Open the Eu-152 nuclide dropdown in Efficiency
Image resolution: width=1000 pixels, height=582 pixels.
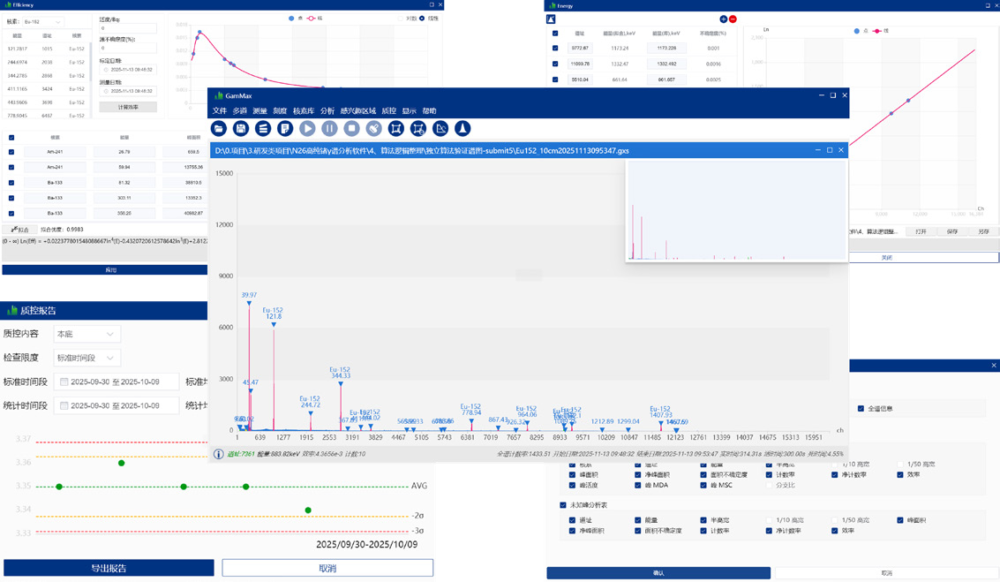43,22
